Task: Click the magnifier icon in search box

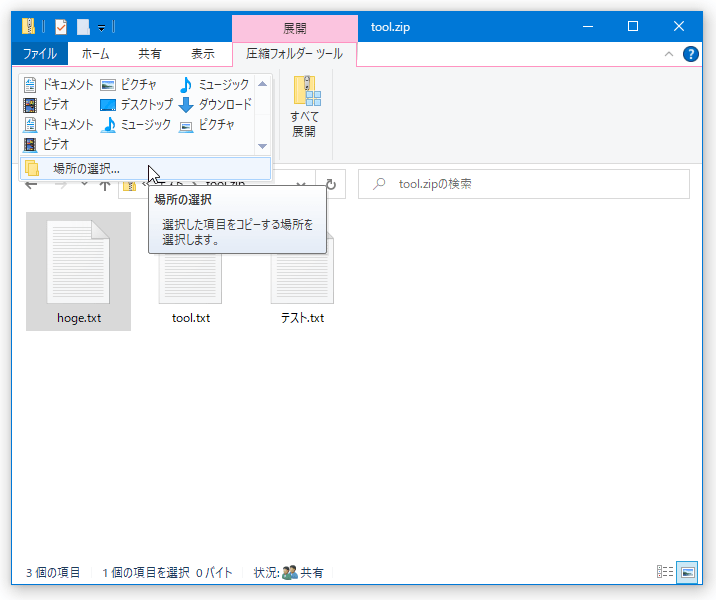Action: point(379,184)
